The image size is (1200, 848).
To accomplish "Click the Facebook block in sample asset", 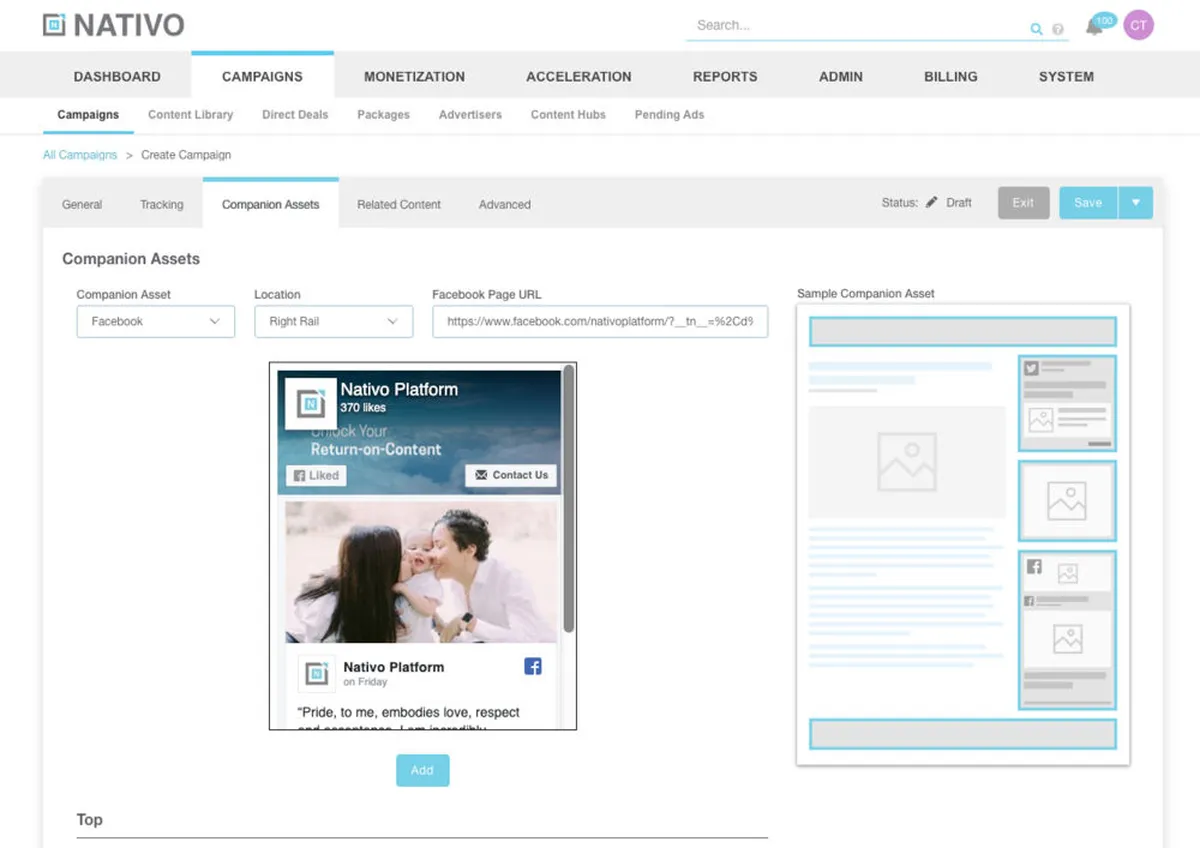I will 1067,630.
